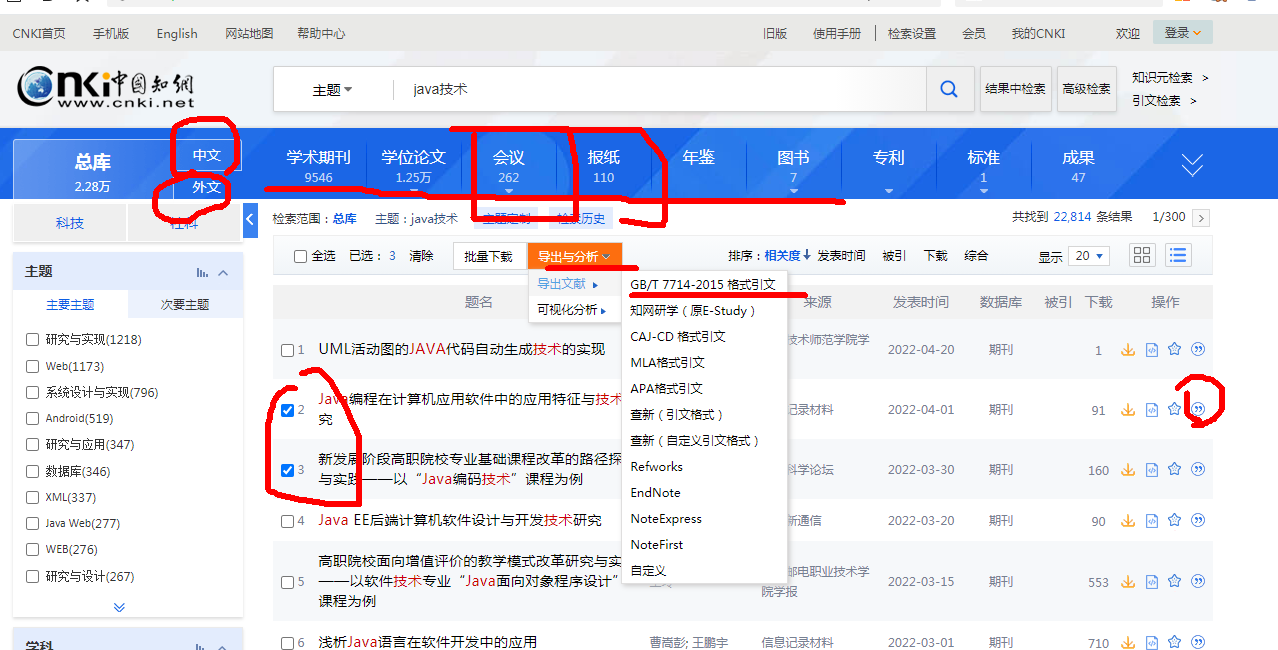Check result 6 浅析Java语言 checkbox

(288, 643)
